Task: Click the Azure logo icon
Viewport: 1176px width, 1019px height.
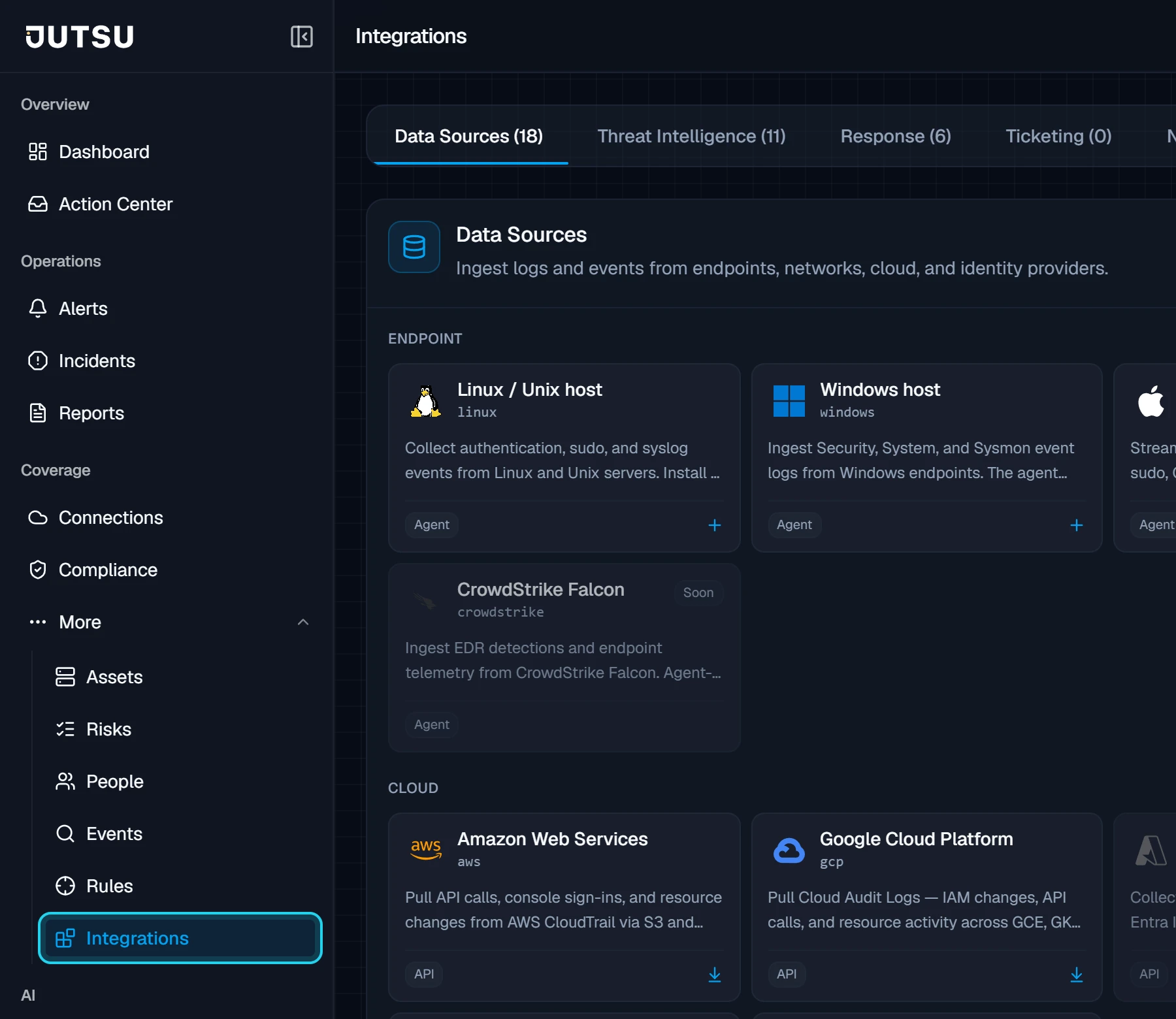Action: click(1151, 850)
